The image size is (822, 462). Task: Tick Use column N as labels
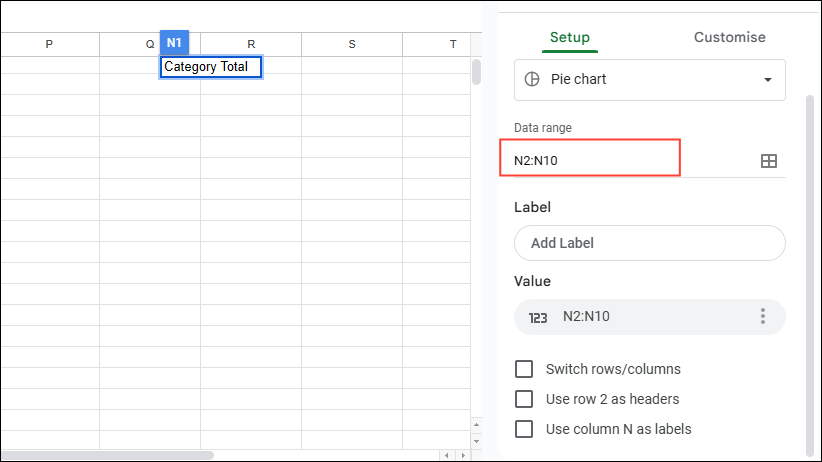tap(524, 429)
